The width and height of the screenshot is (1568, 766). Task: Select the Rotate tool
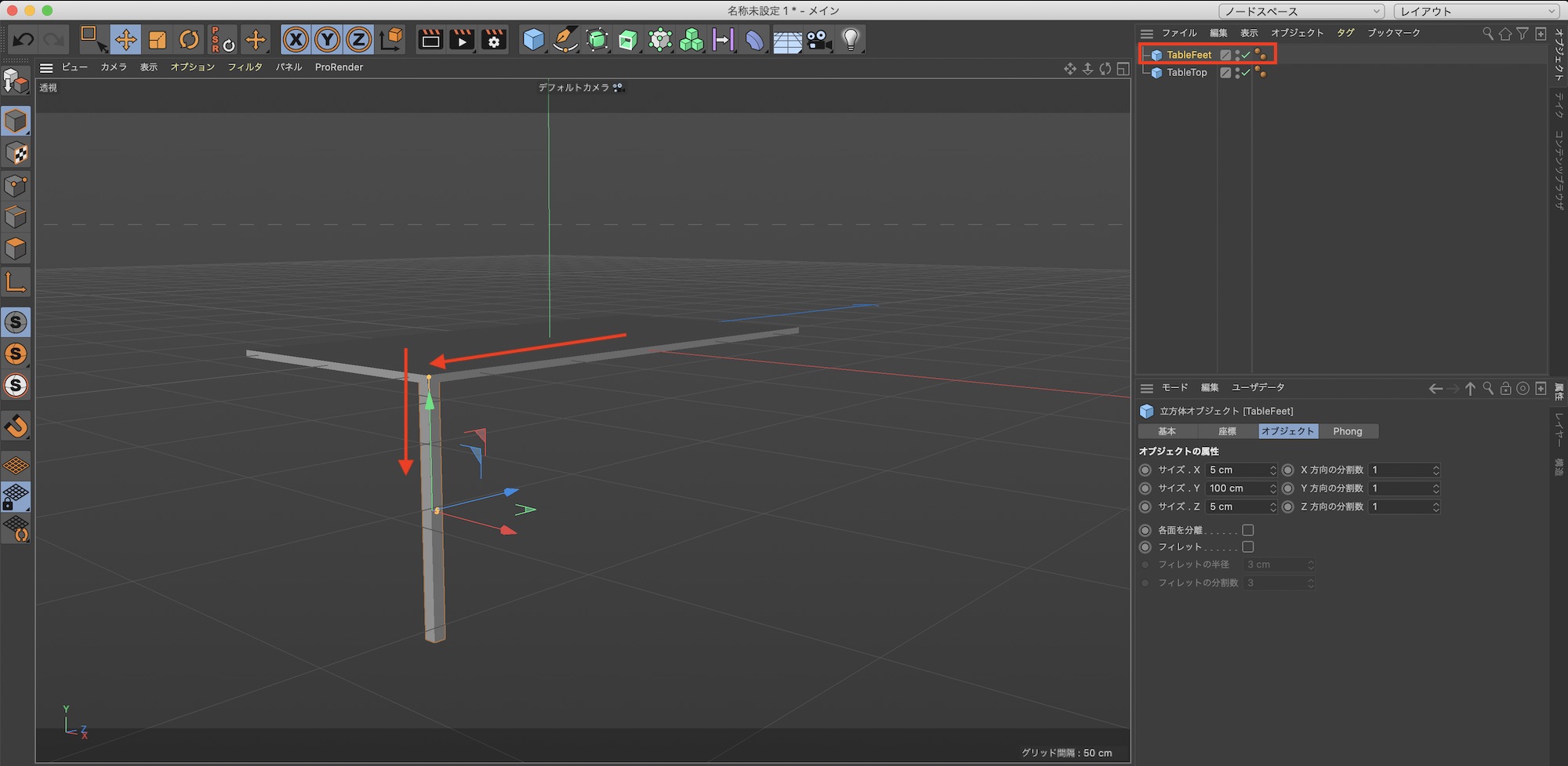point(189,39)
